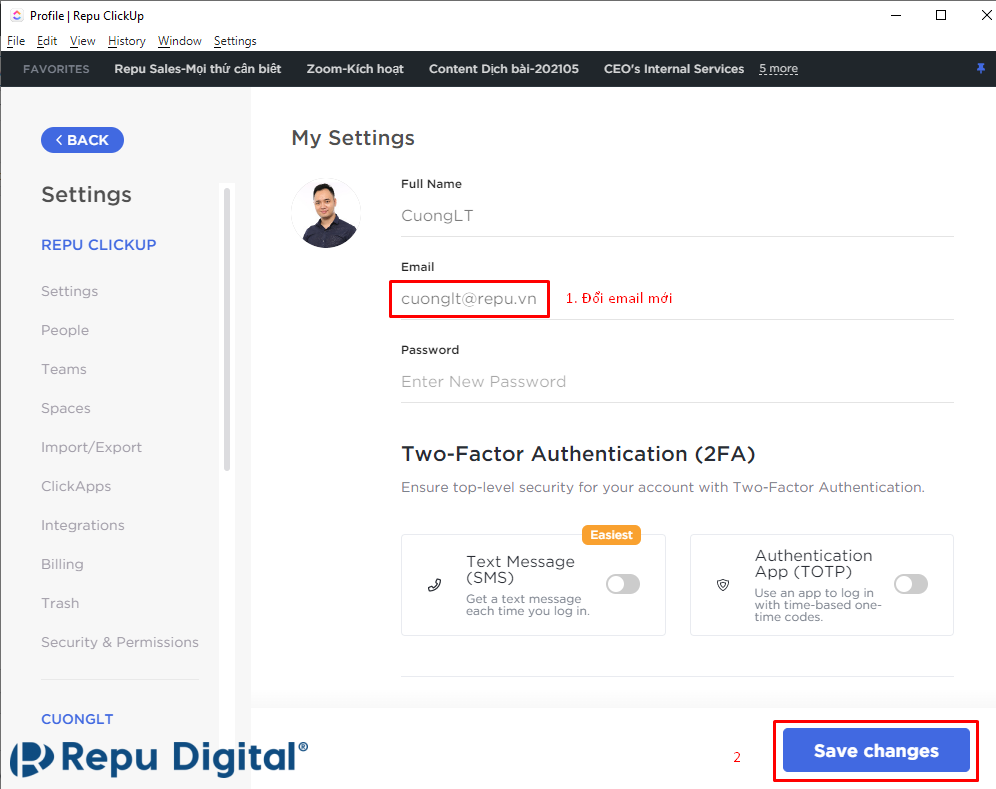Click the Easiest badge on SMS card

point(611,535)
